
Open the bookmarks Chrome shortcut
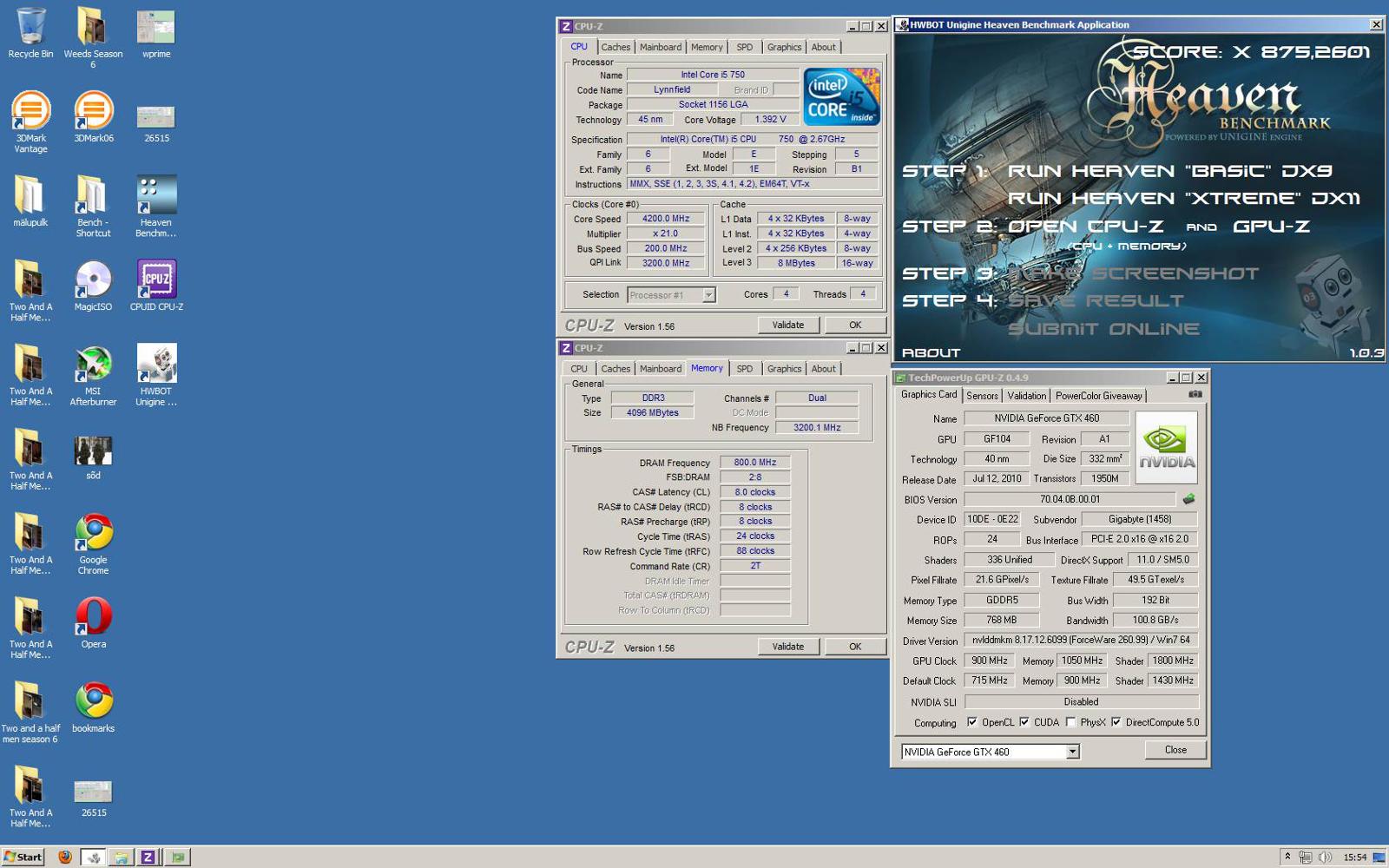tap(93, 706)
